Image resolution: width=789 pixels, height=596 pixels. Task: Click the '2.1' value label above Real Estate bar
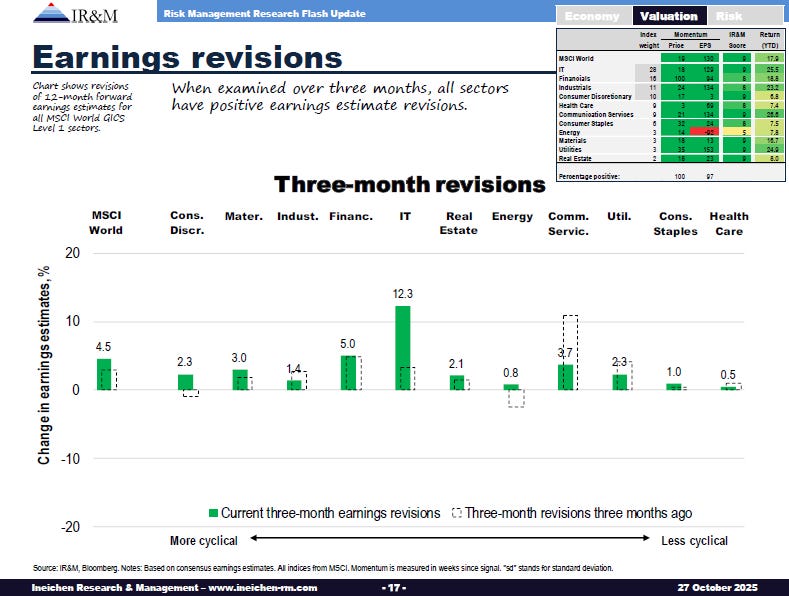456,364
